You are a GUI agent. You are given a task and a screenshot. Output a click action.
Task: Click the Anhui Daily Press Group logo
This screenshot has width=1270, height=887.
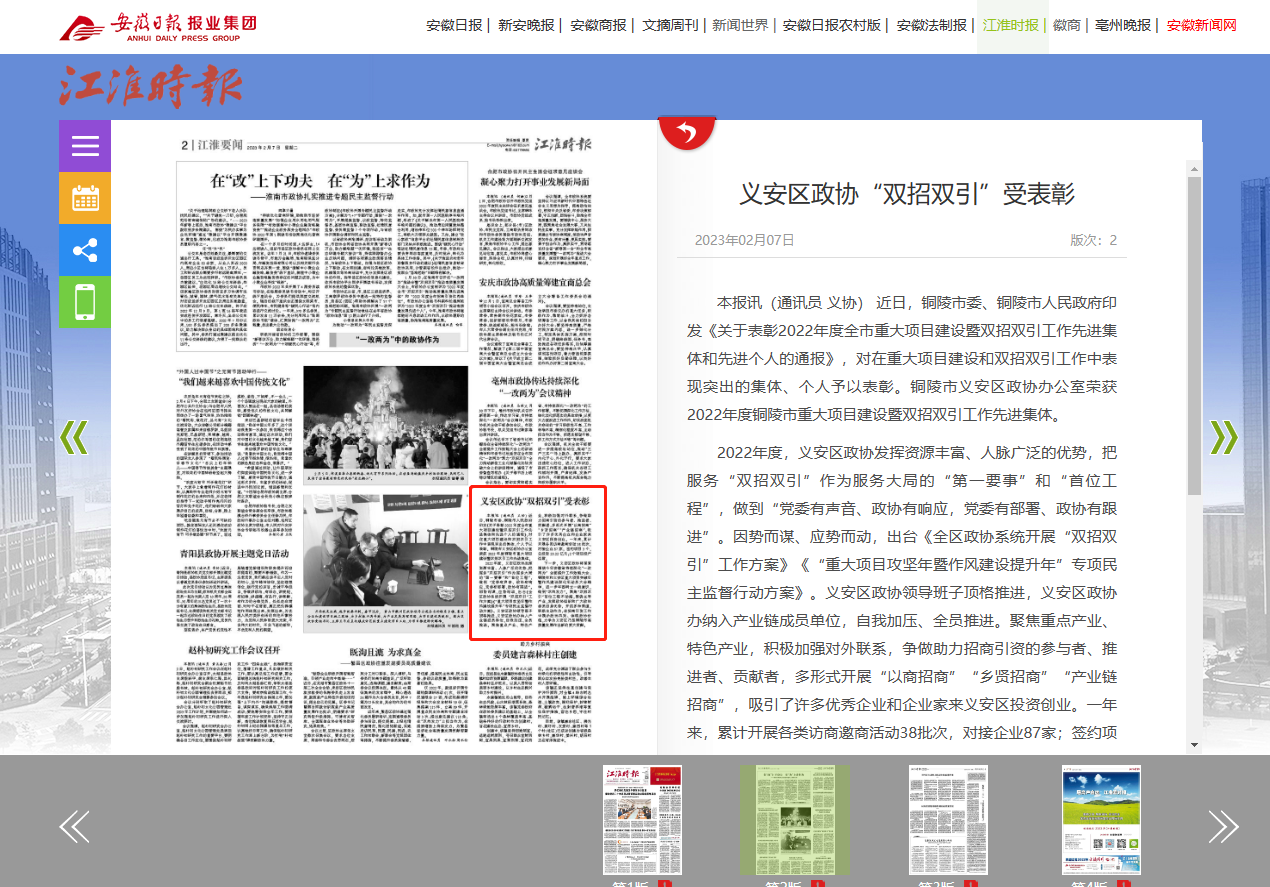[158, 27]
